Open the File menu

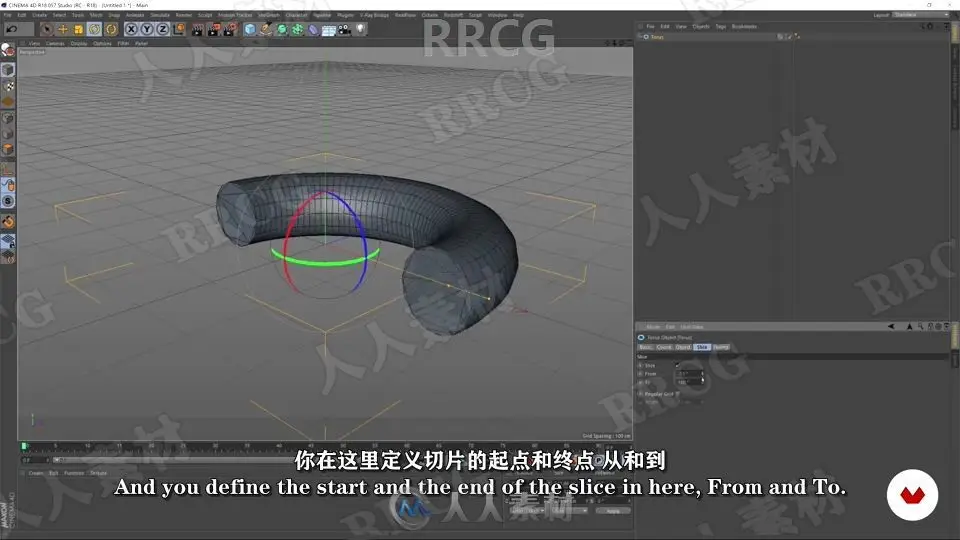[7, 15]
